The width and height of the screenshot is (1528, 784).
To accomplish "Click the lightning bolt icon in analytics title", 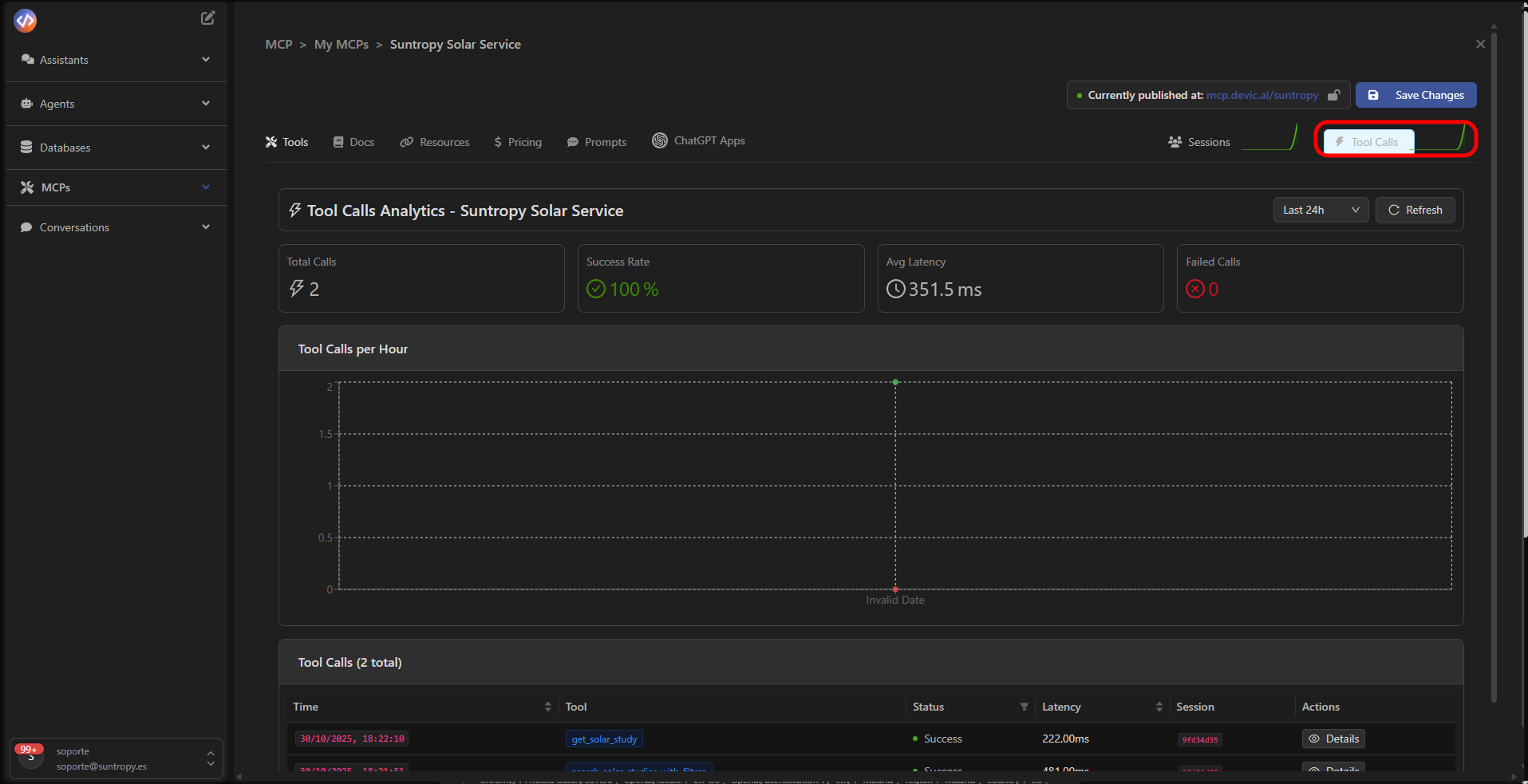I will point(294,211).
